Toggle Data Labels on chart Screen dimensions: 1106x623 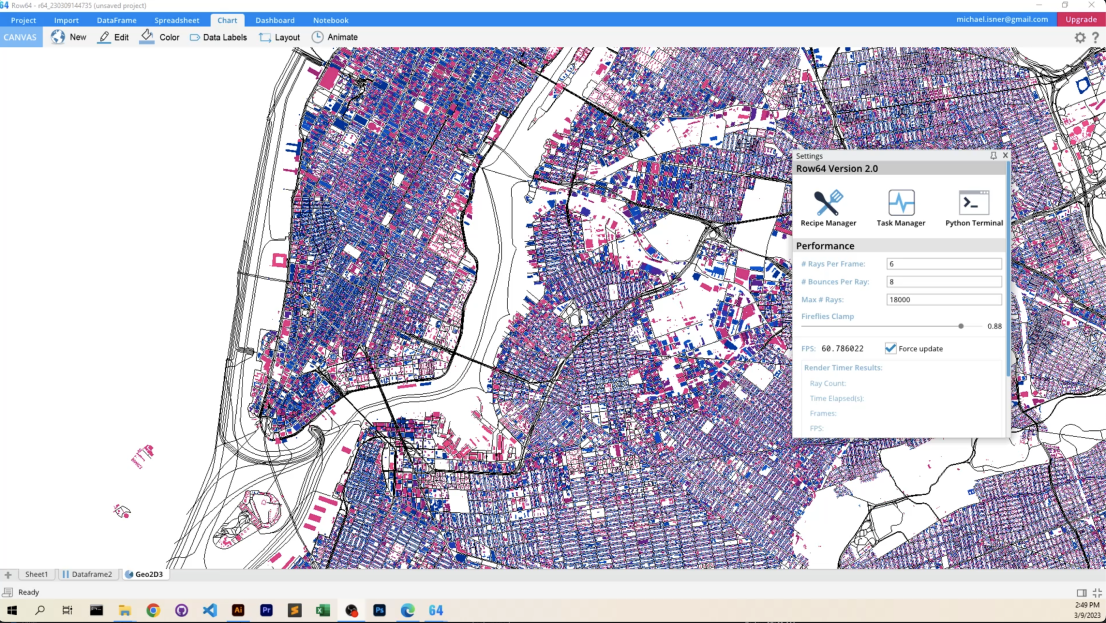(x=217, y=37)
